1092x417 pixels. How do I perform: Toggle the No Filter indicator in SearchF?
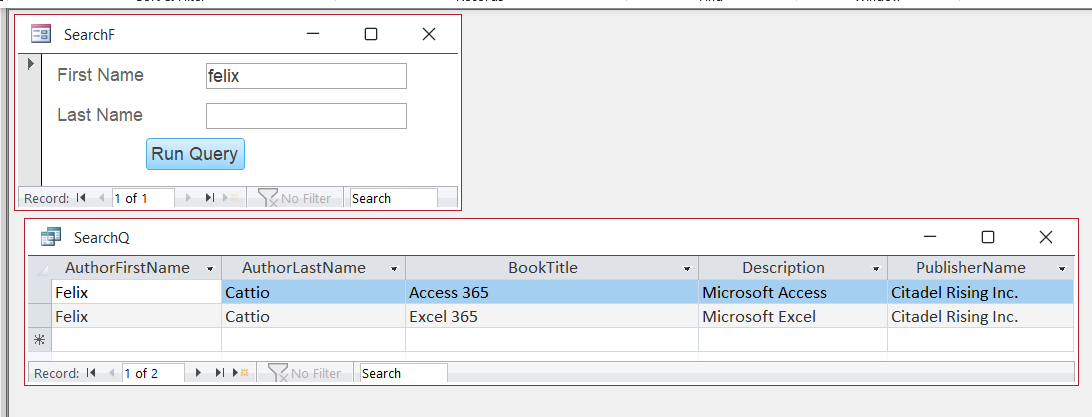coord(294,198)
